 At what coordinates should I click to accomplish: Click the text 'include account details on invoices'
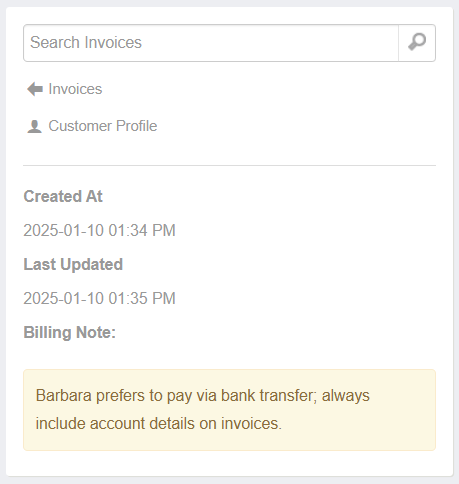[x=157, y=424]
